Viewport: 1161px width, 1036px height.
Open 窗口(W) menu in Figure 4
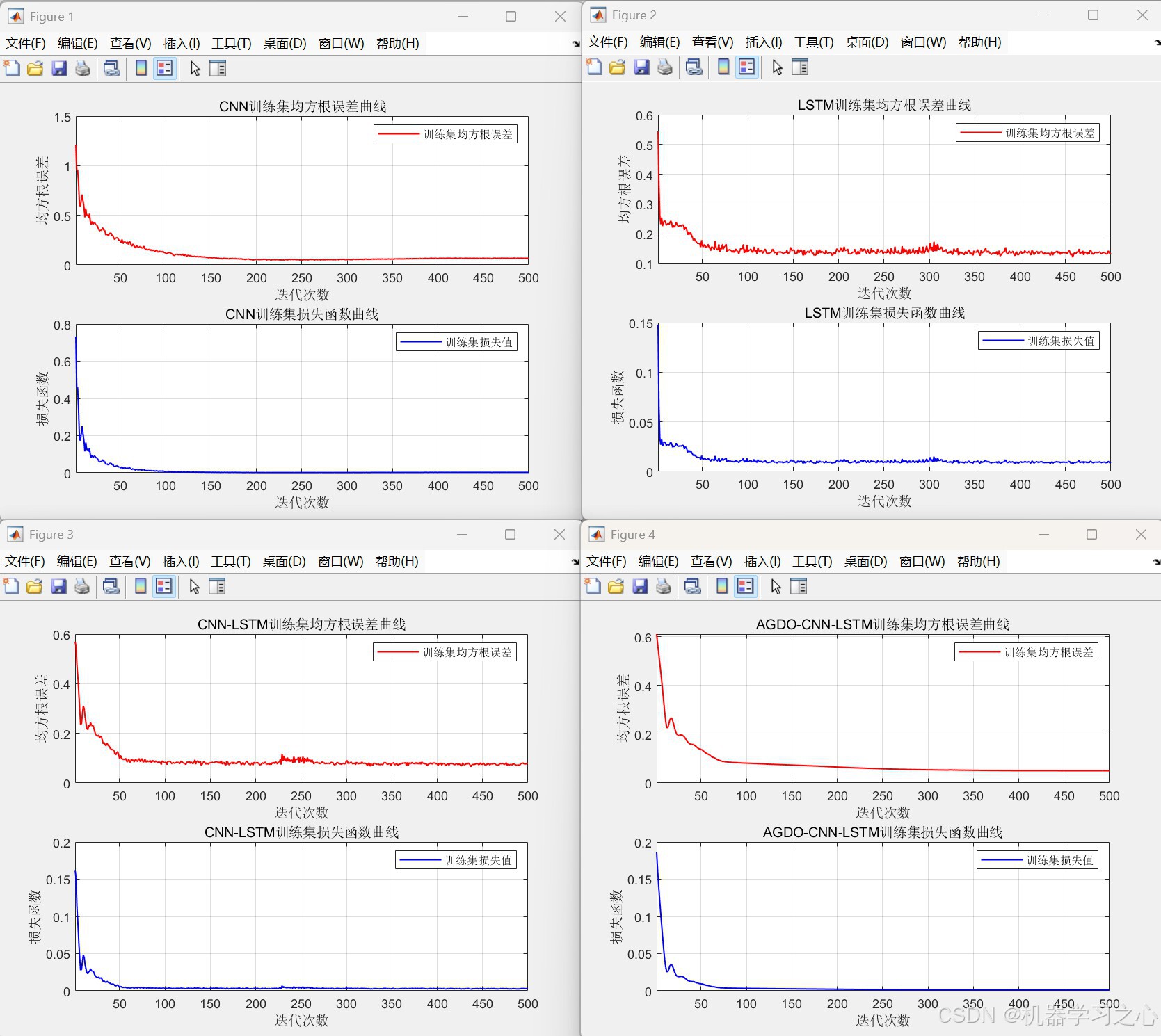922,561
